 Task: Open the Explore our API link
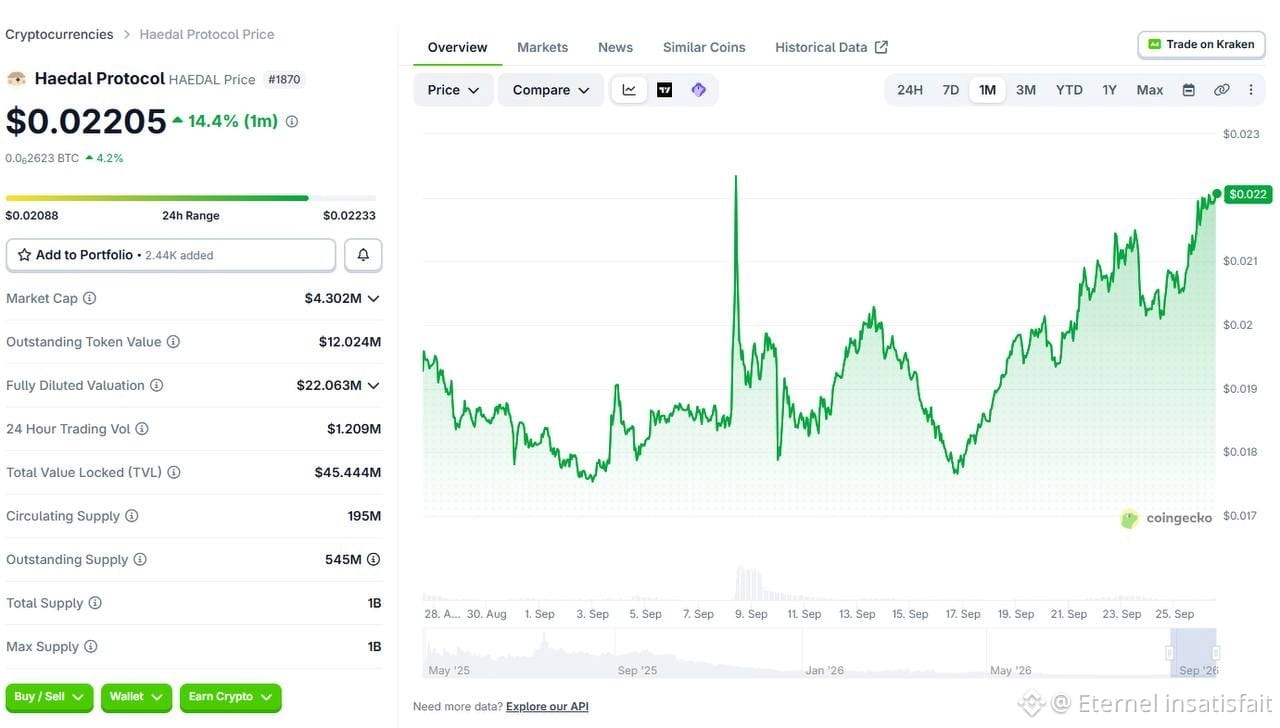[547, 707]
